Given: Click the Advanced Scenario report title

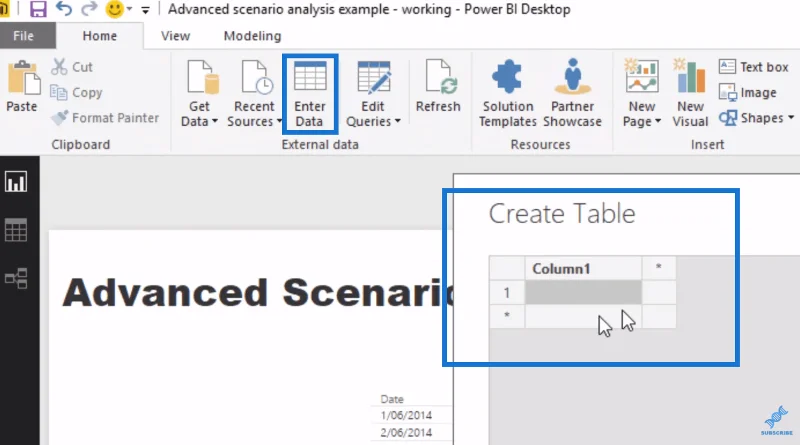Looking at the screenshot, I should (x=258, y=292).
